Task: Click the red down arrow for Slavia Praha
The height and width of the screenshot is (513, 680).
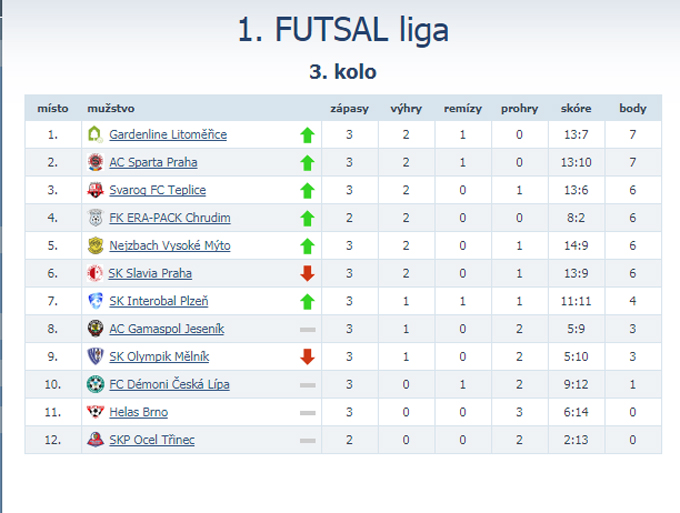Action: [x=307, y=273]
